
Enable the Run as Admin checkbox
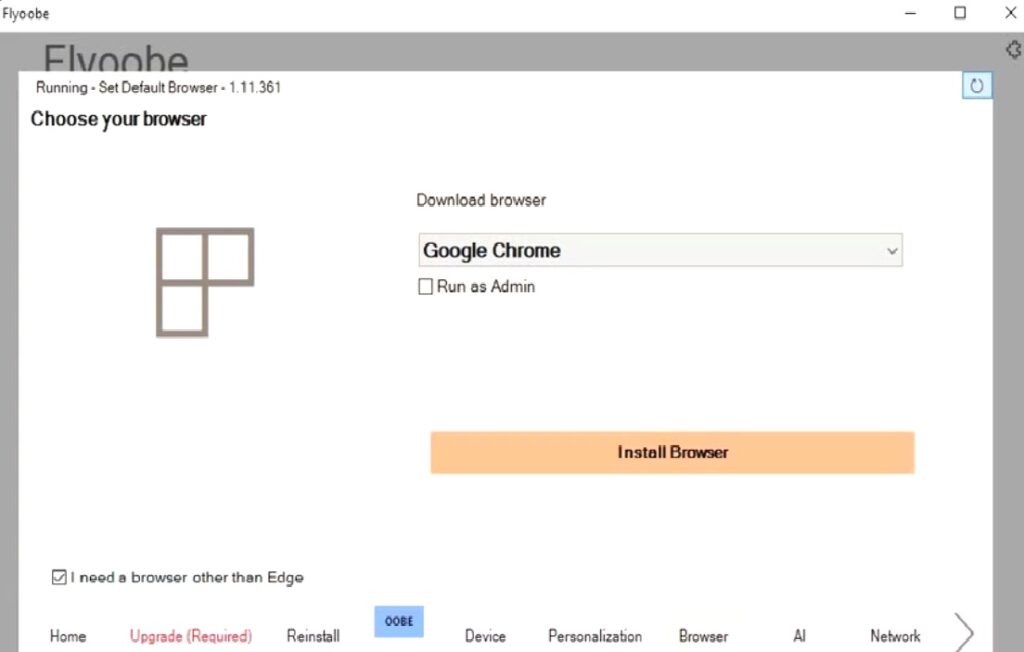pos(426,287)
